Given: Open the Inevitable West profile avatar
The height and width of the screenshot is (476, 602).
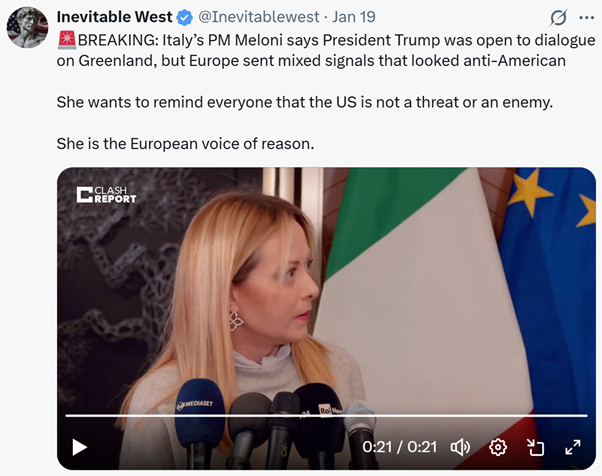Looking at the screenshot, I should pyautogui.click(x=27, y=27).
